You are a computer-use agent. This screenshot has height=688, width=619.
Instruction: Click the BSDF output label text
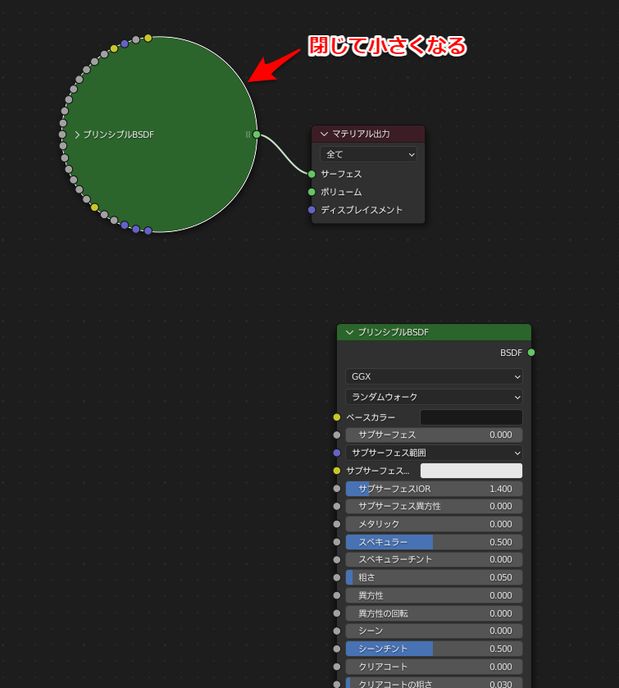[511, 353]
